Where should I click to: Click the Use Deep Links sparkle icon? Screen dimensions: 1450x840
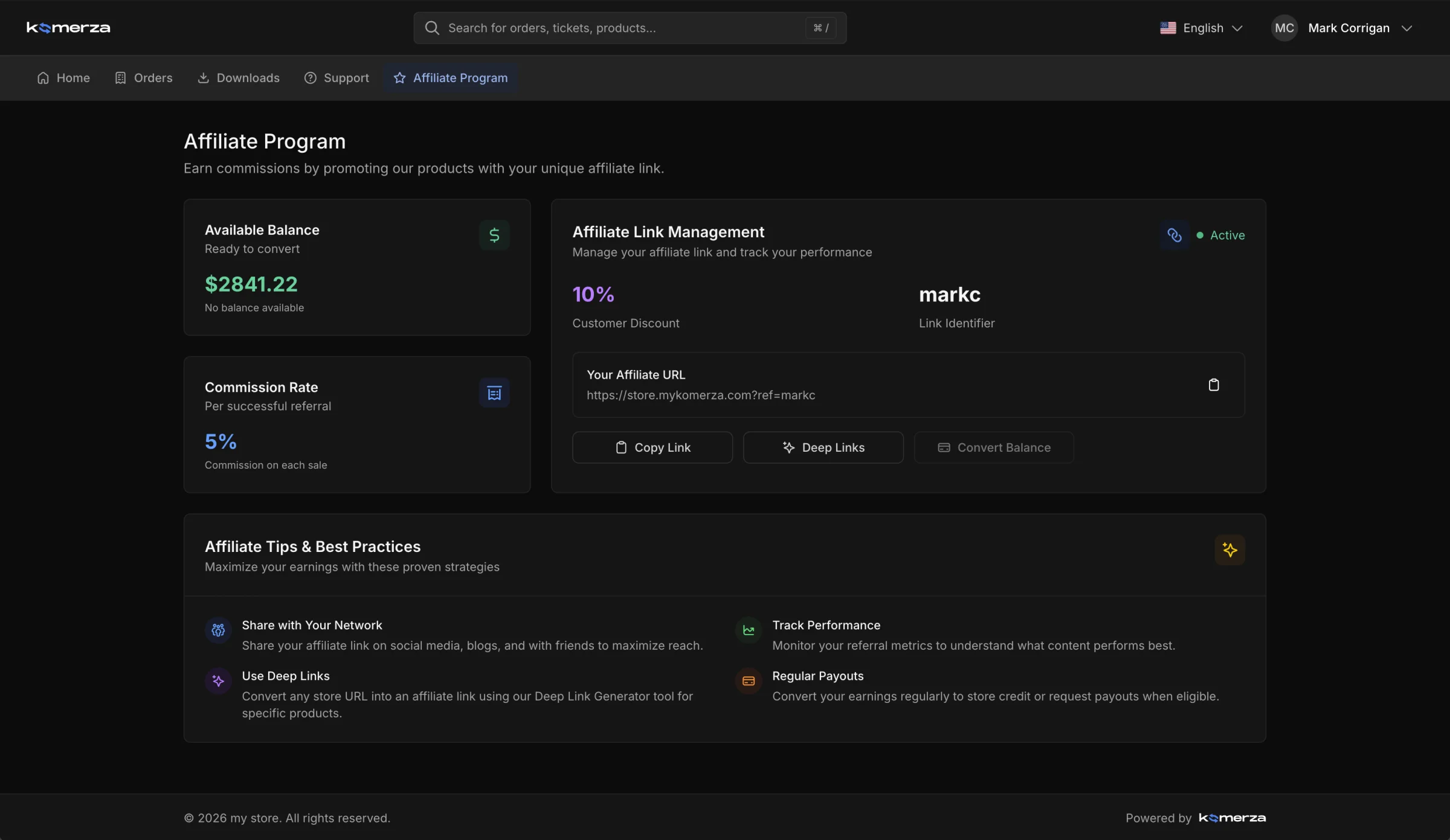pyautogui.click(x=218, y=681)
